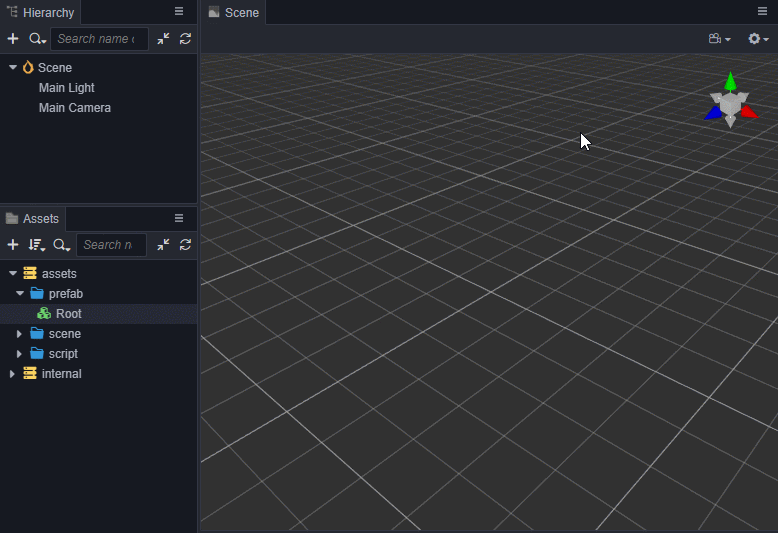Collapse the Scene root node arrow
Screen dimensions: 778x533
click(x=13, y=68)
